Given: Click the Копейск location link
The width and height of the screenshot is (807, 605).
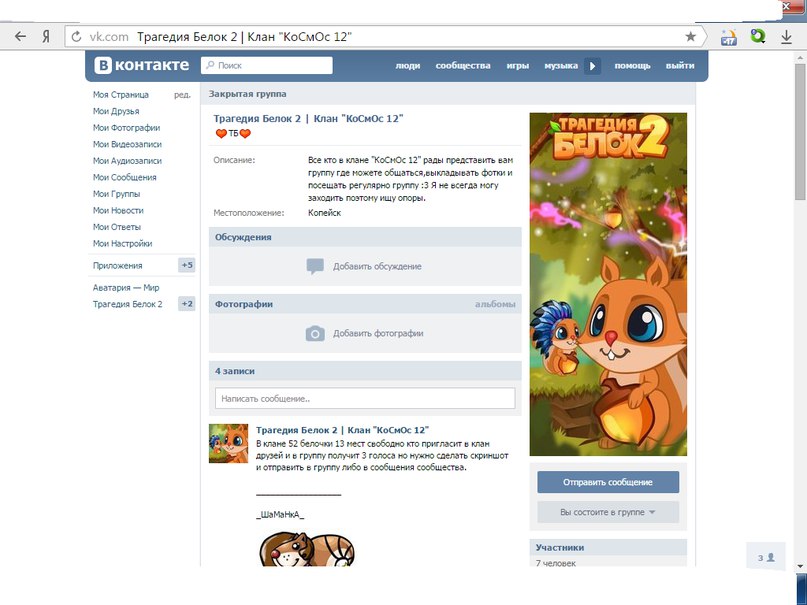Looking at the screenshot, I should 324,212.
